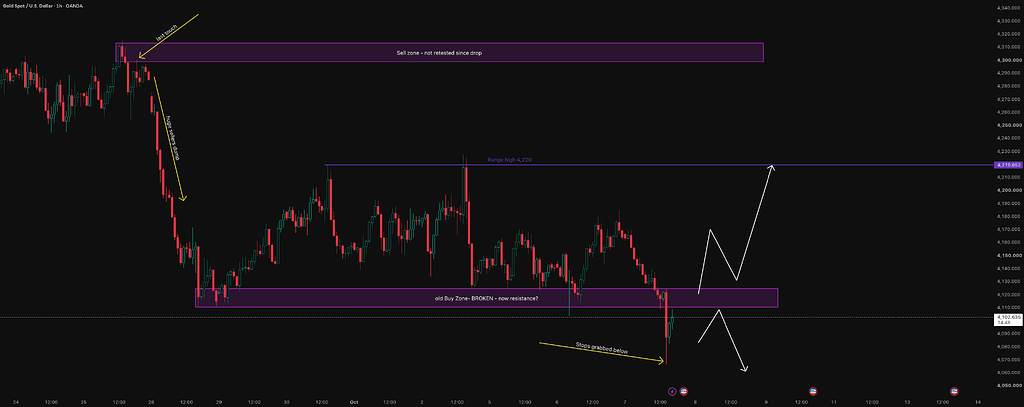Click the date label 9 on the time axis
The height and width of the screenshot is (407, 1024).
click(x=766, y=402)
